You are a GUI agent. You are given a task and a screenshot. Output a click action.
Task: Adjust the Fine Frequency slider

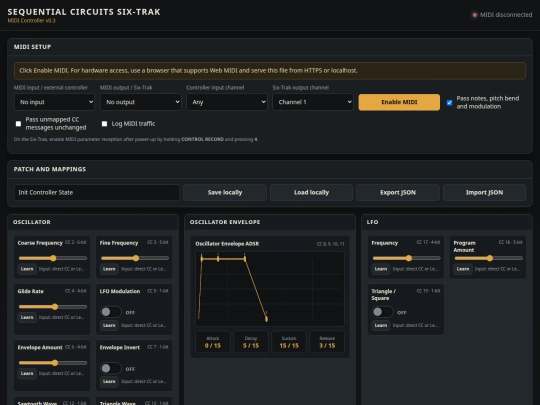(135, 258)
